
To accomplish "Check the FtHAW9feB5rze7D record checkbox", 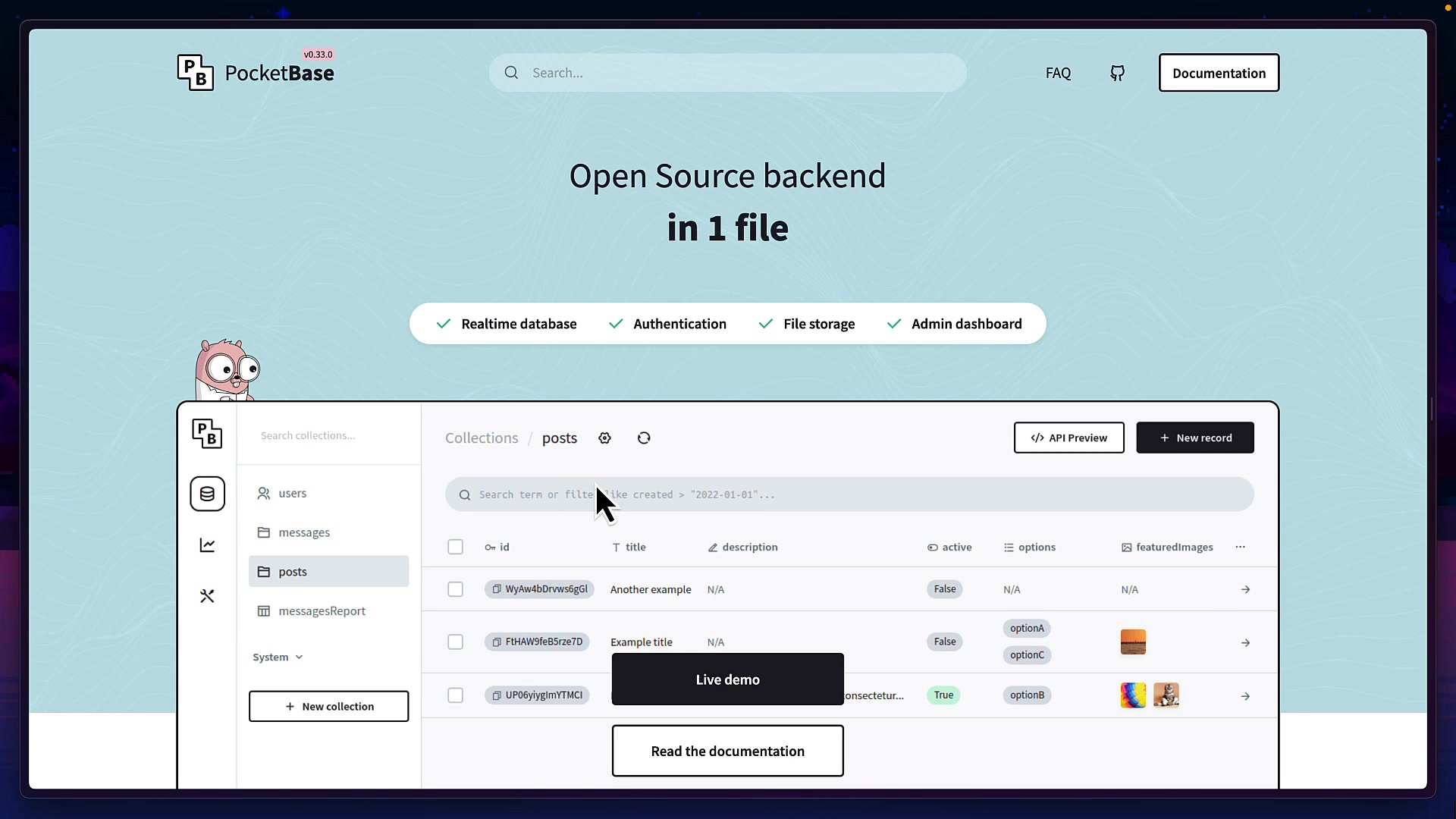I will [455, 642].
